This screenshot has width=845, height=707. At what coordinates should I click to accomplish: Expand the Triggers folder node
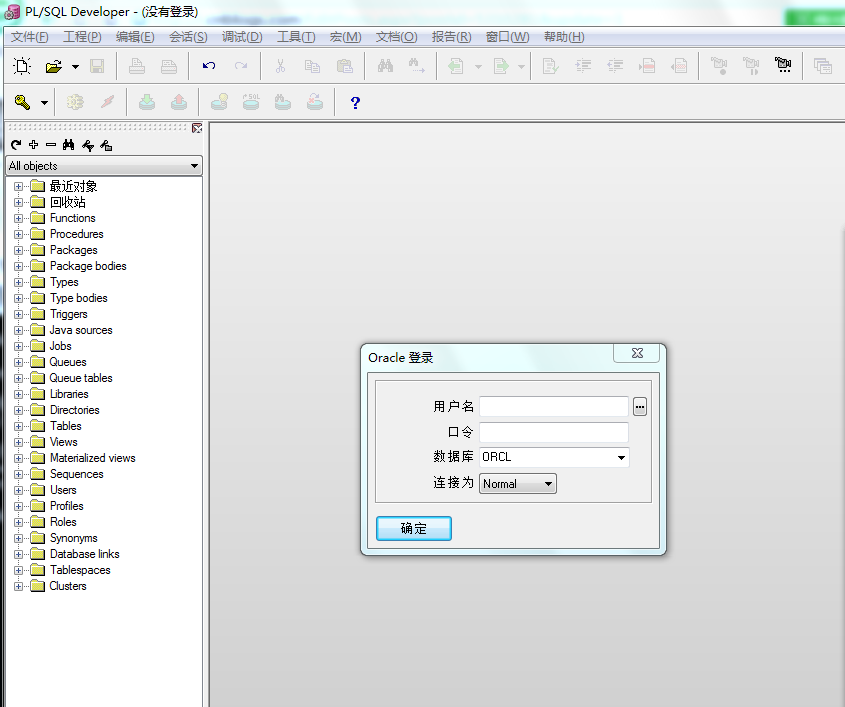tap(18, 314)
